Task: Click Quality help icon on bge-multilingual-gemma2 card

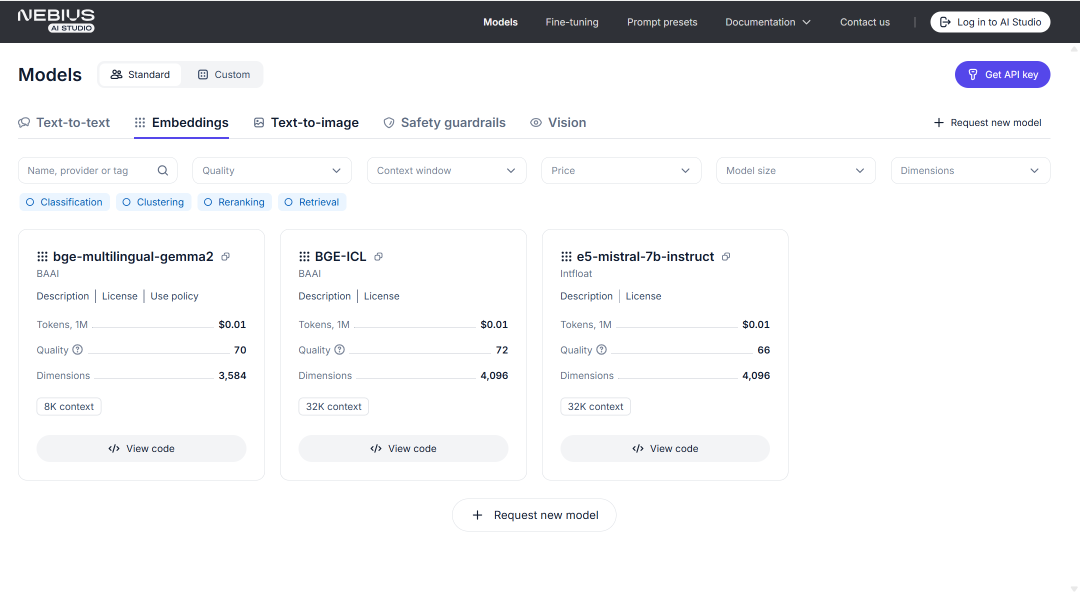Action: pyautogui.click(x=78, y=349)
